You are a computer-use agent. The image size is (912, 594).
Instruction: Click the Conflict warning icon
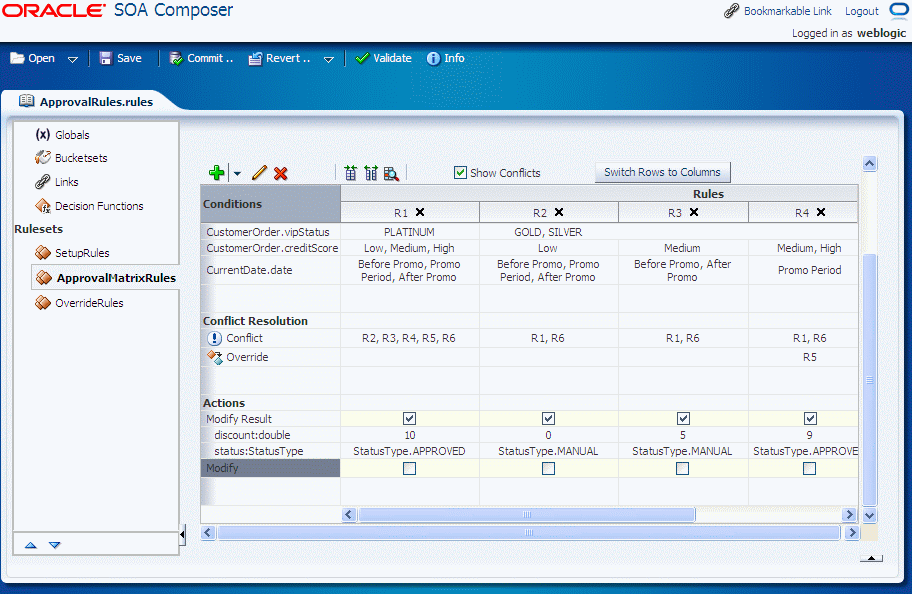pyautogui.click(x=214, y=339)
